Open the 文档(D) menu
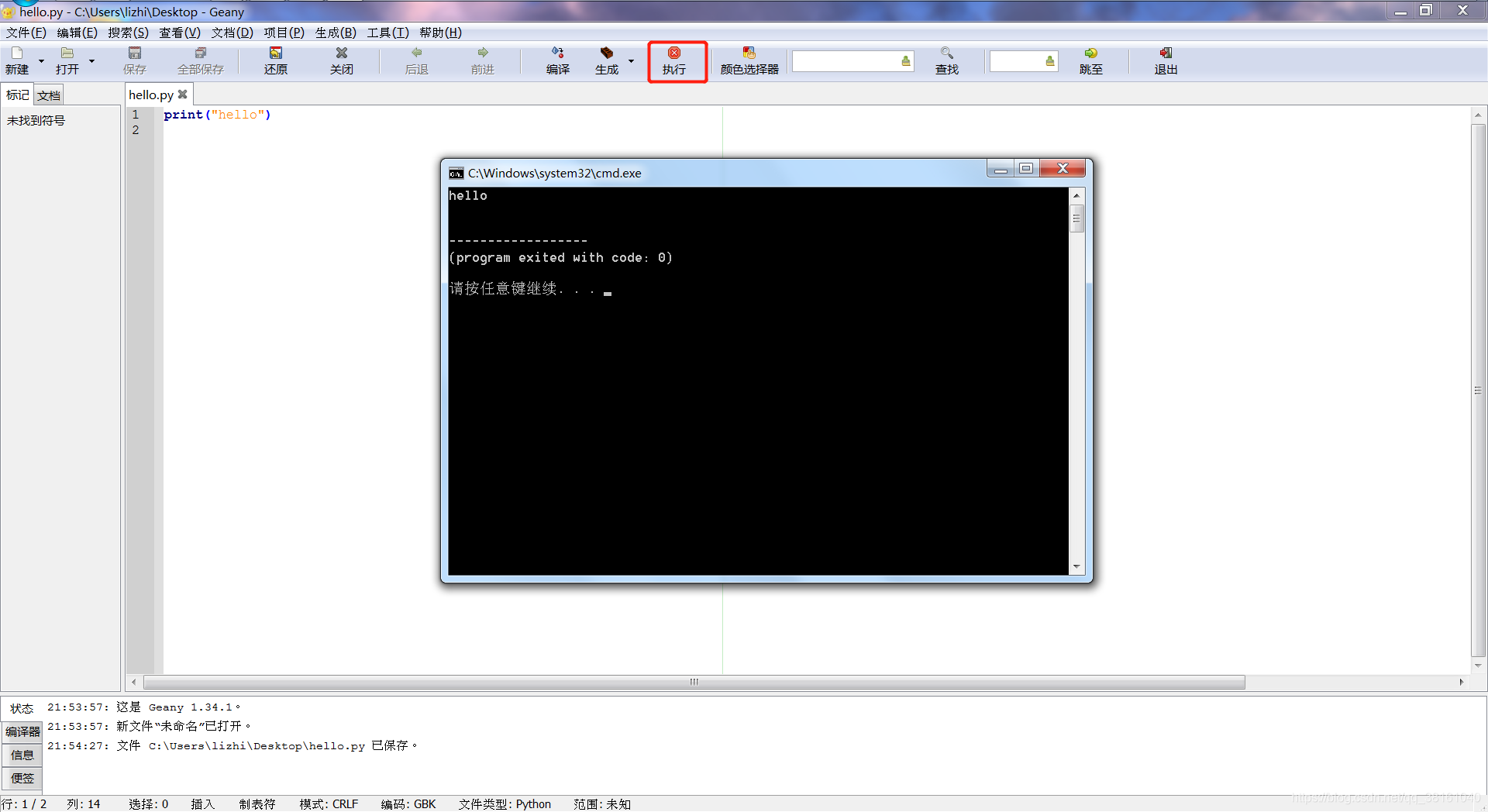The height and width of the screenshot is (812, 1488). pyautogui.click(x=232, y=33)
